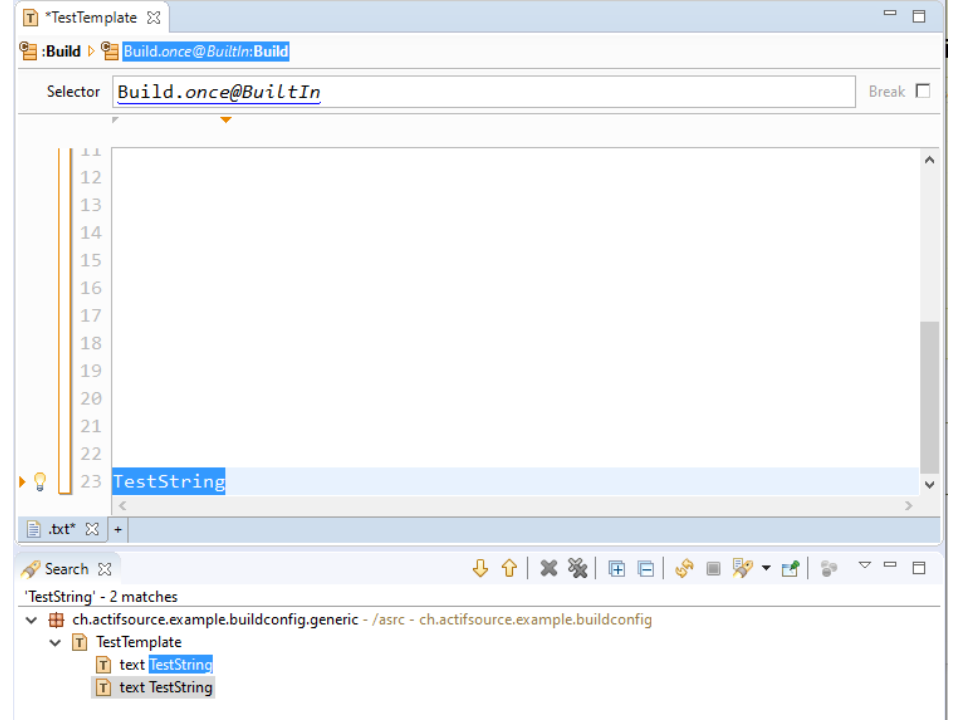Enable the Break checkbox
This screenshot has width=960, height=720.
pyautogui.click(x=922, y=91)
